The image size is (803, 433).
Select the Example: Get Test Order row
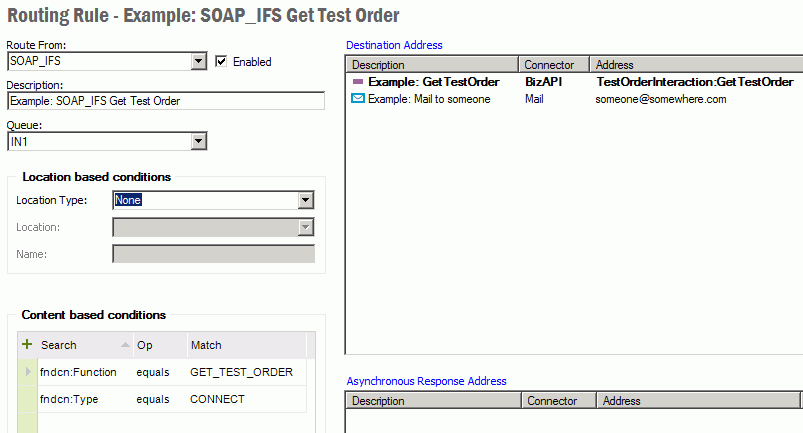[433, 82]
